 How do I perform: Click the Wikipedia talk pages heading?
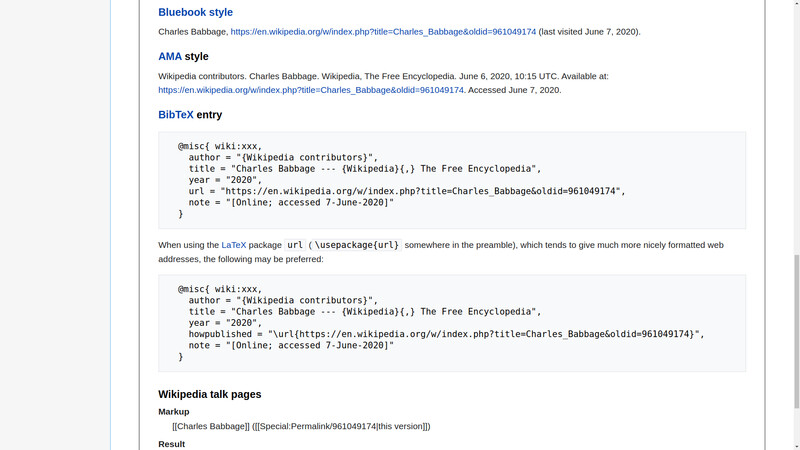coord(209,395)
